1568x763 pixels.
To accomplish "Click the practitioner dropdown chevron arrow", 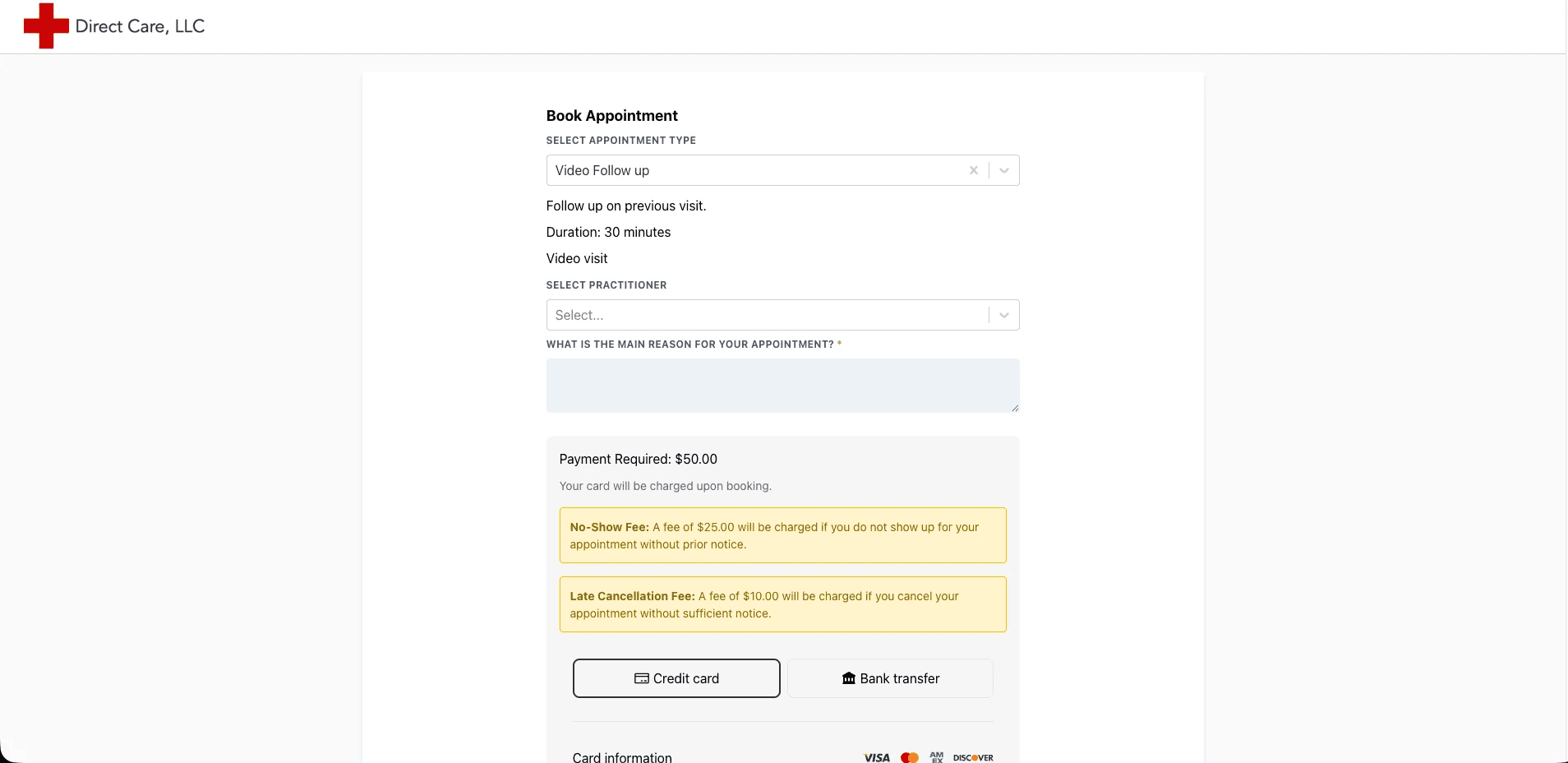I will 1004,315.
